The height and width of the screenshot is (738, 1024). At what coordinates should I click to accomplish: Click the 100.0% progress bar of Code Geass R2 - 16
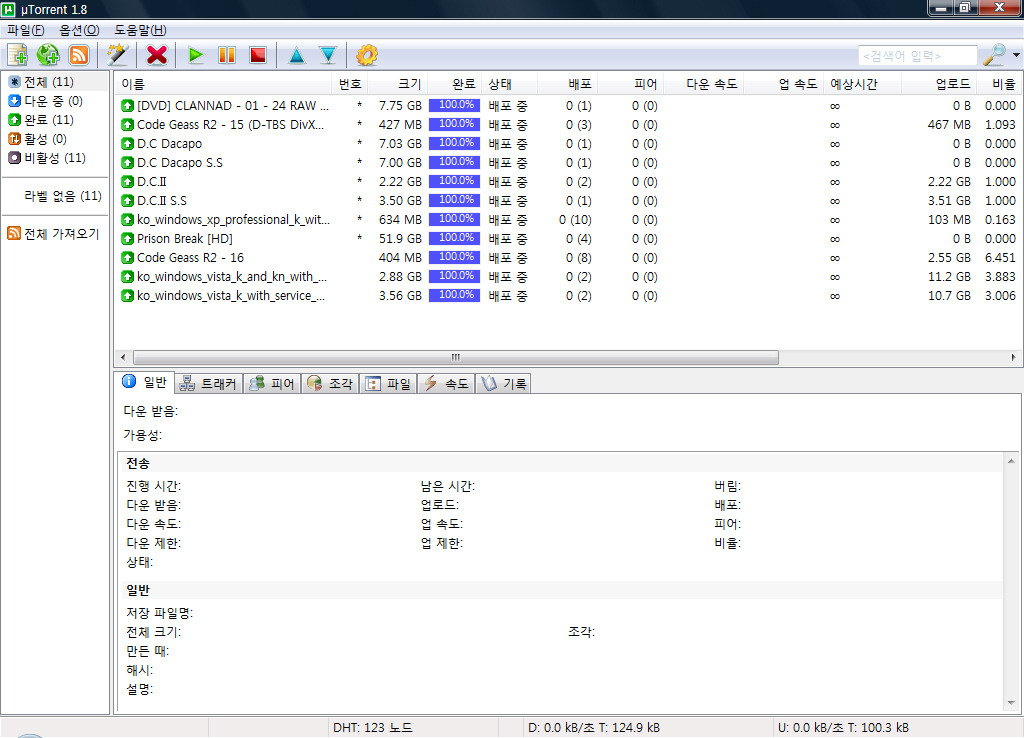[x=455, y=257]
